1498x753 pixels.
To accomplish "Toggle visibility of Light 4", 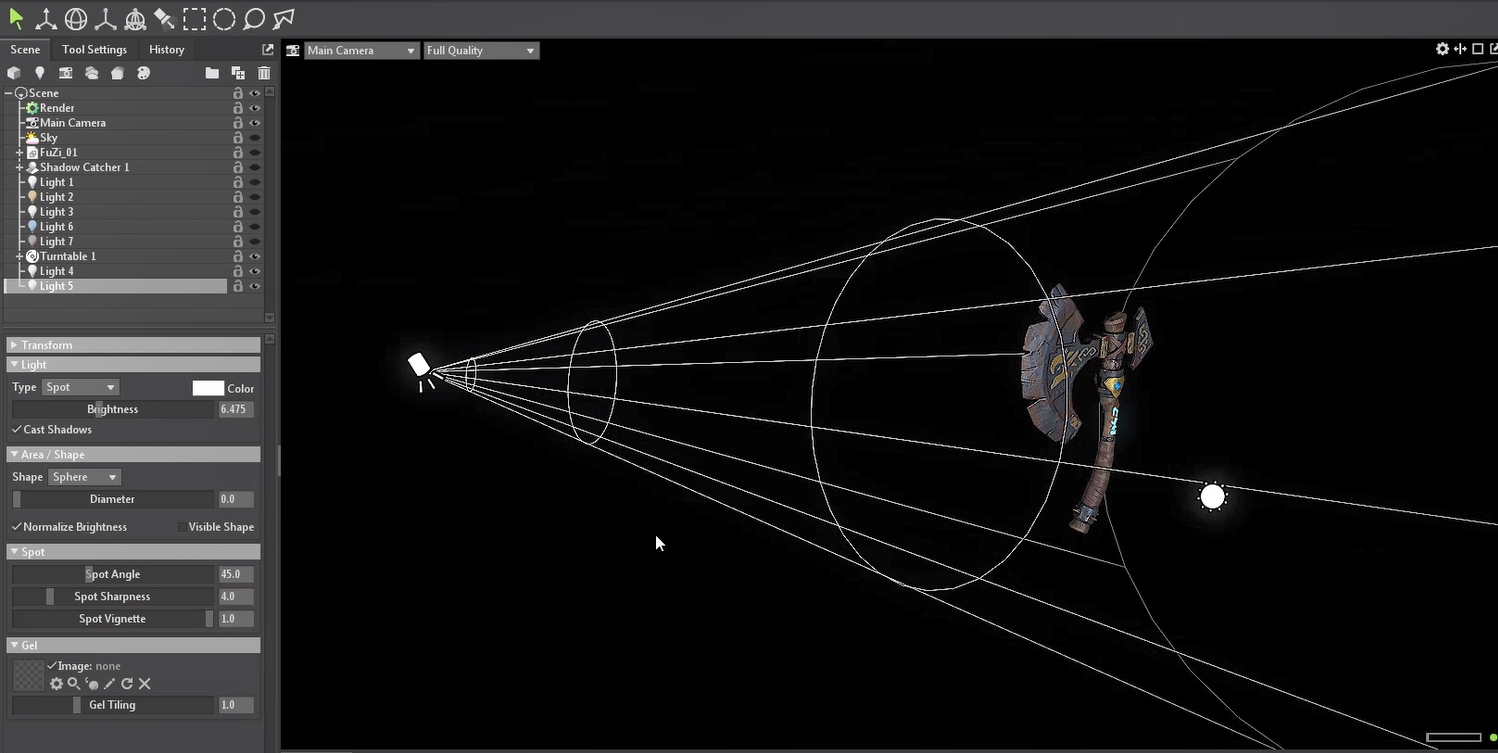I will point(255,271).
